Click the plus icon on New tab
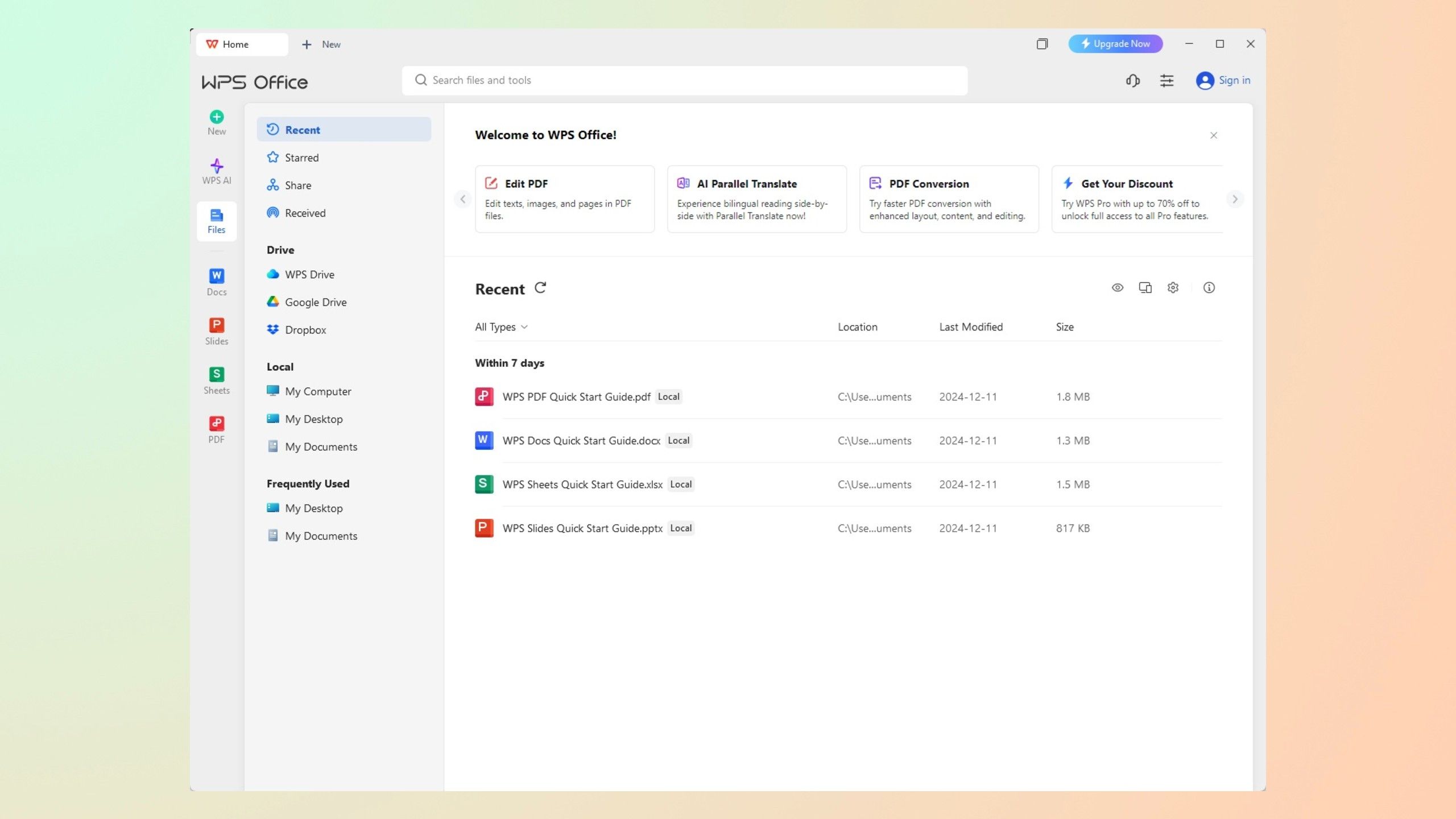The image size is (1456, 819). pos(307,44)
